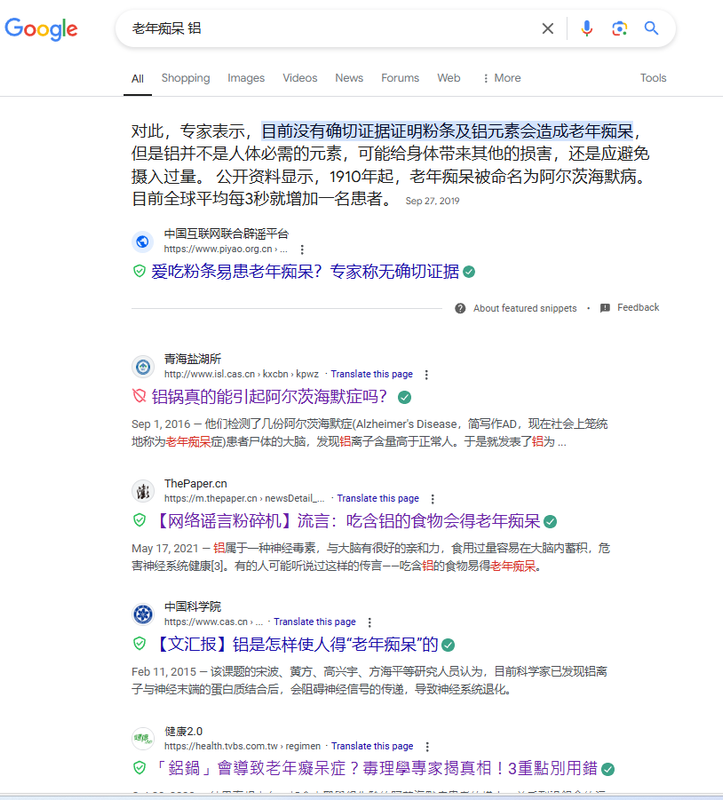Viewport: 723px width, 800px height.
Task: Switch to the News tab
Action: (x=349, y=78)
